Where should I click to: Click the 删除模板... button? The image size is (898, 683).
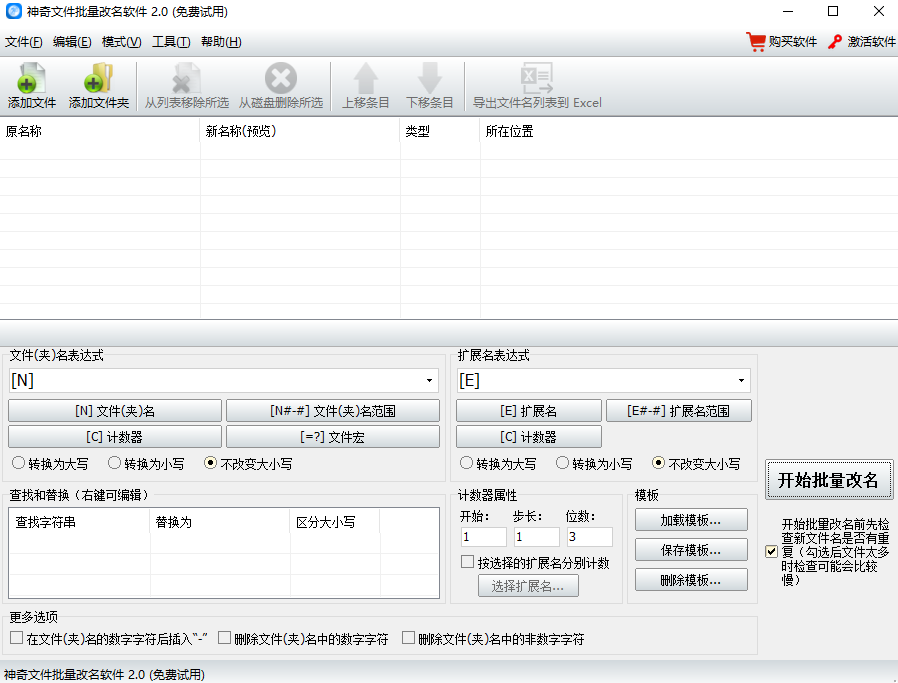click(x=691, y=580)
